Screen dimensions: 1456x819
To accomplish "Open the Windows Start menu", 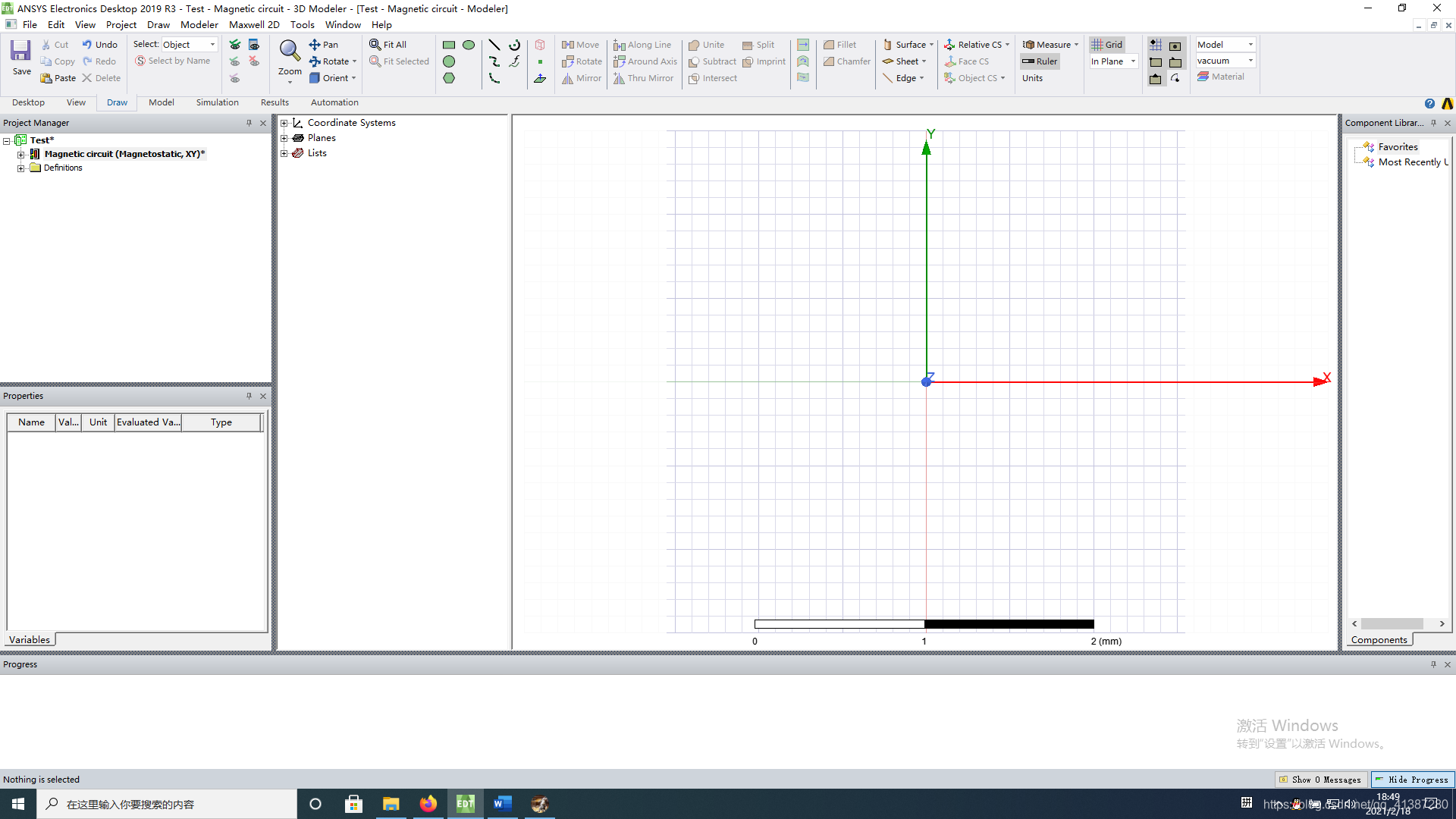I will [x=18, y=804].
